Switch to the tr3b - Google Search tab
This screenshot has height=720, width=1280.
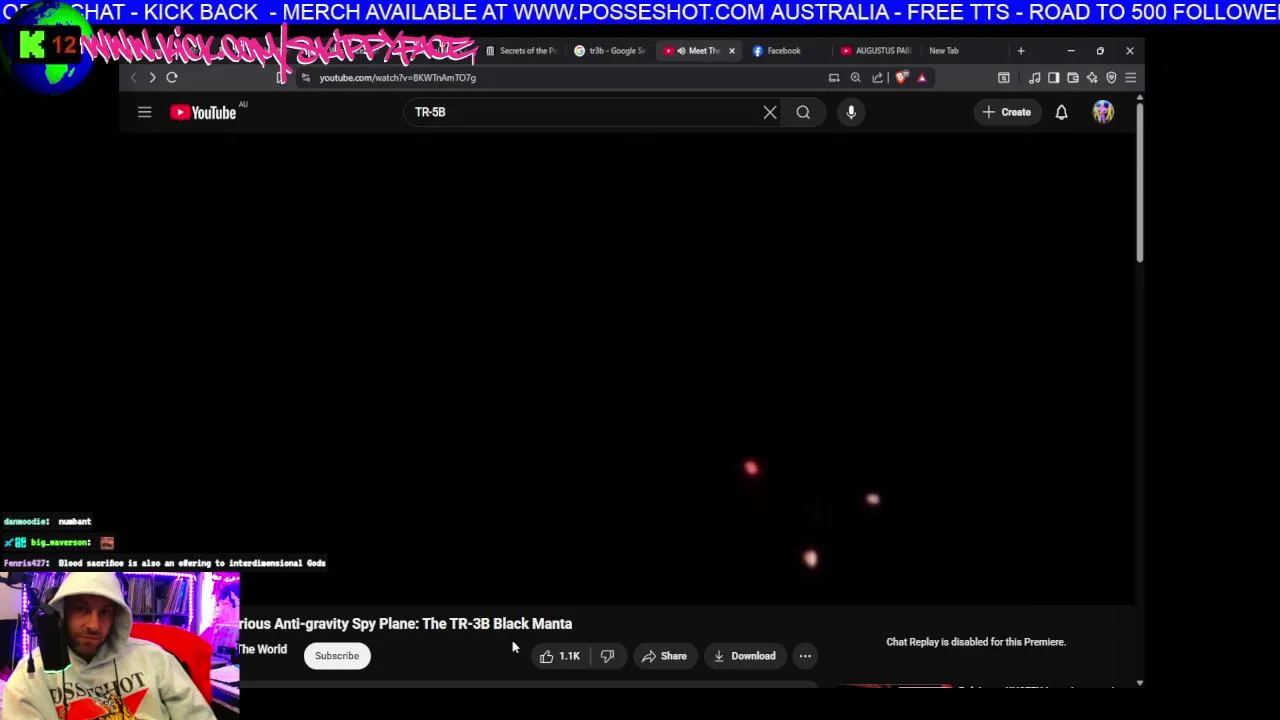click(x=610, y=50)
